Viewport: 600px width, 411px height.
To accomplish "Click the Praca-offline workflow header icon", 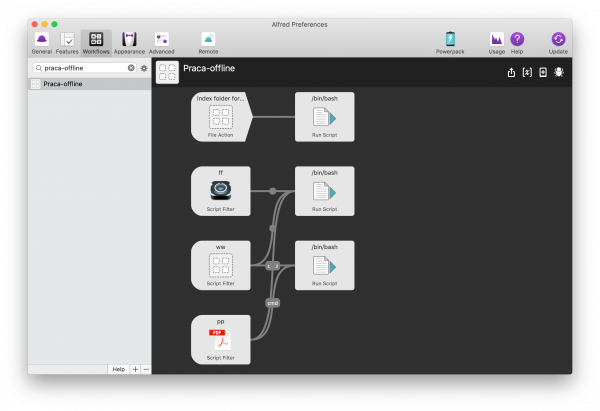I will tap(167, 72).
